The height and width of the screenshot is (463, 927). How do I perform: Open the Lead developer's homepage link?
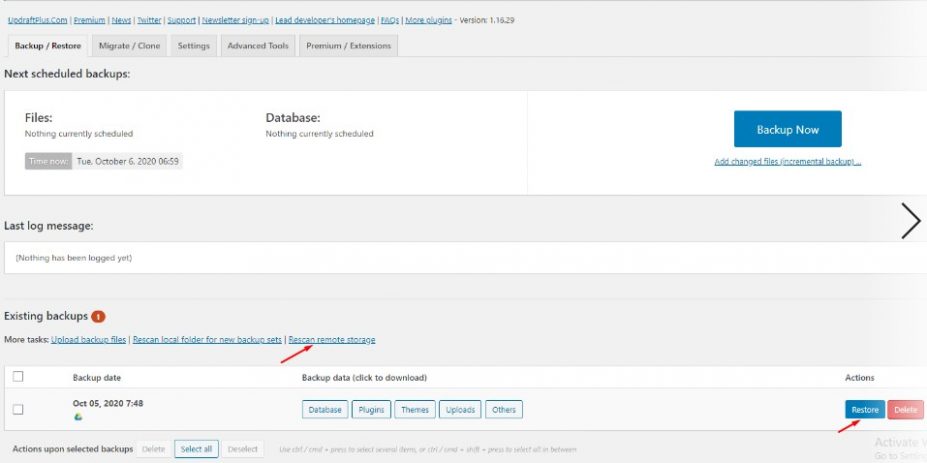325,20
